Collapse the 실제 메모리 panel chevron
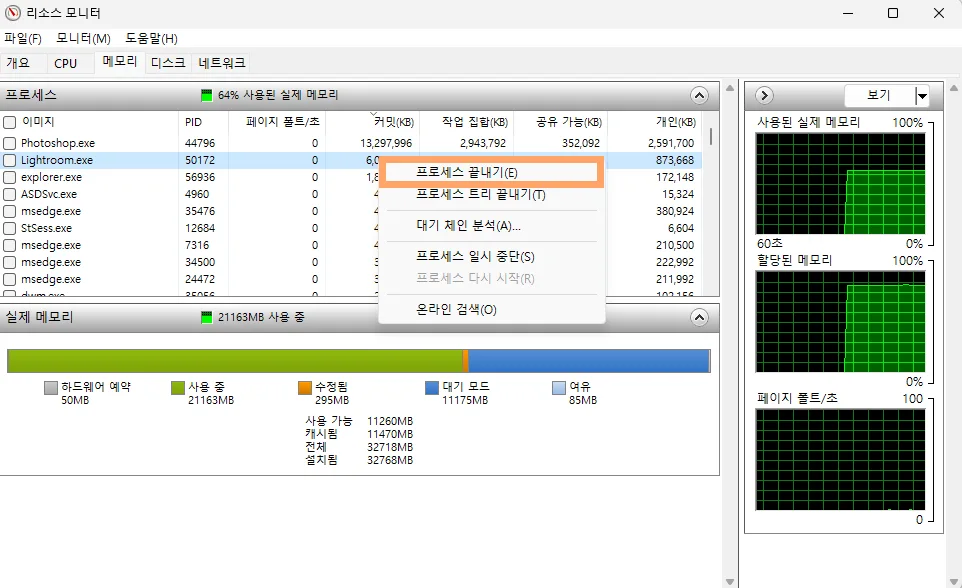The height and width of the screenshot is (588, 962). point(700,318)
